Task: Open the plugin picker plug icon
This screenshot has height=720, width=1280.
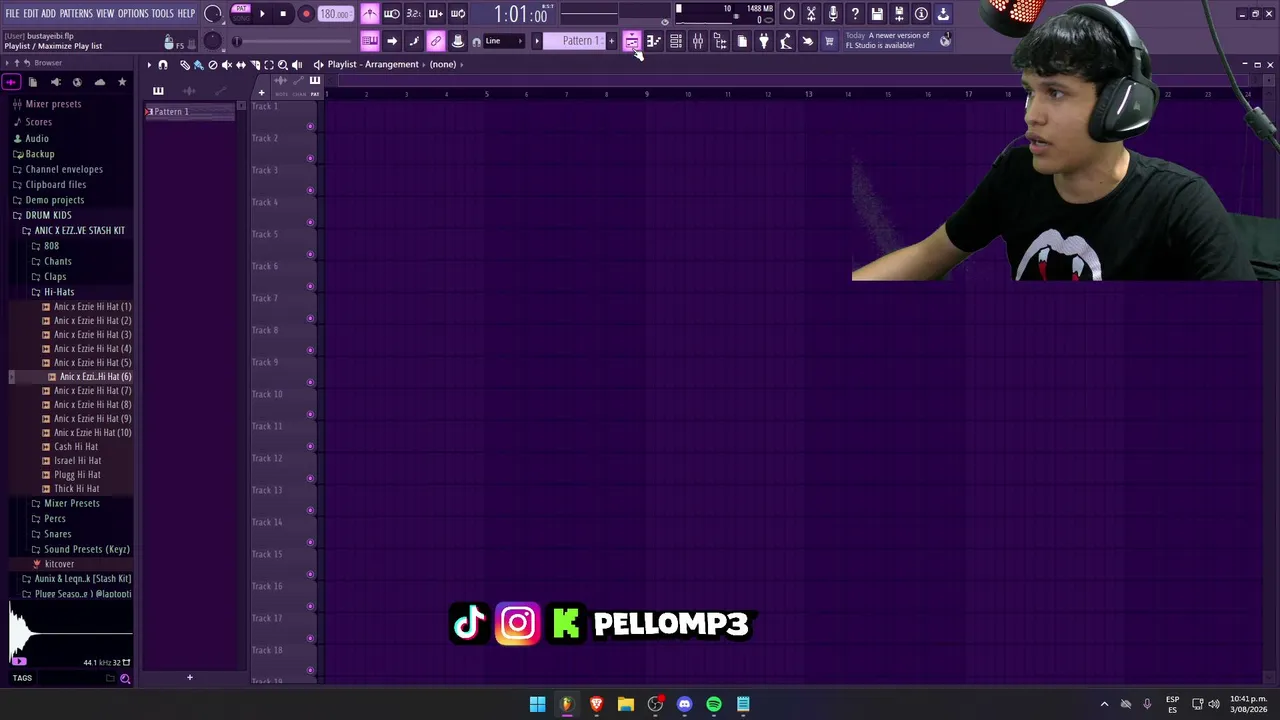Action: tap(764, 41)
